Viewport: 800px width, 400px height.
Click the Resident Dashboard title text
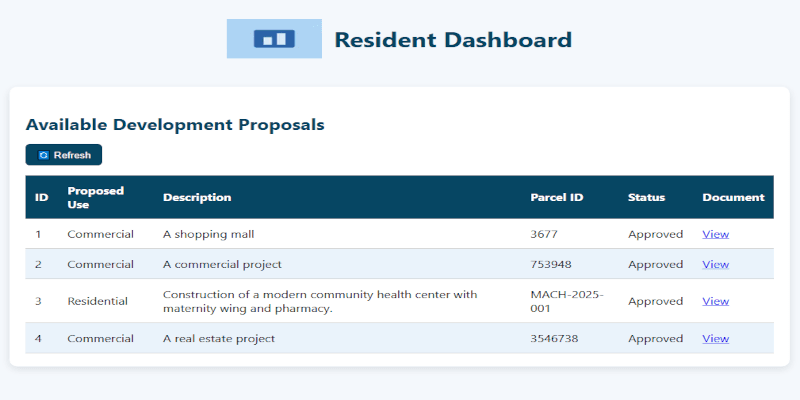click(x=453, y=40)
